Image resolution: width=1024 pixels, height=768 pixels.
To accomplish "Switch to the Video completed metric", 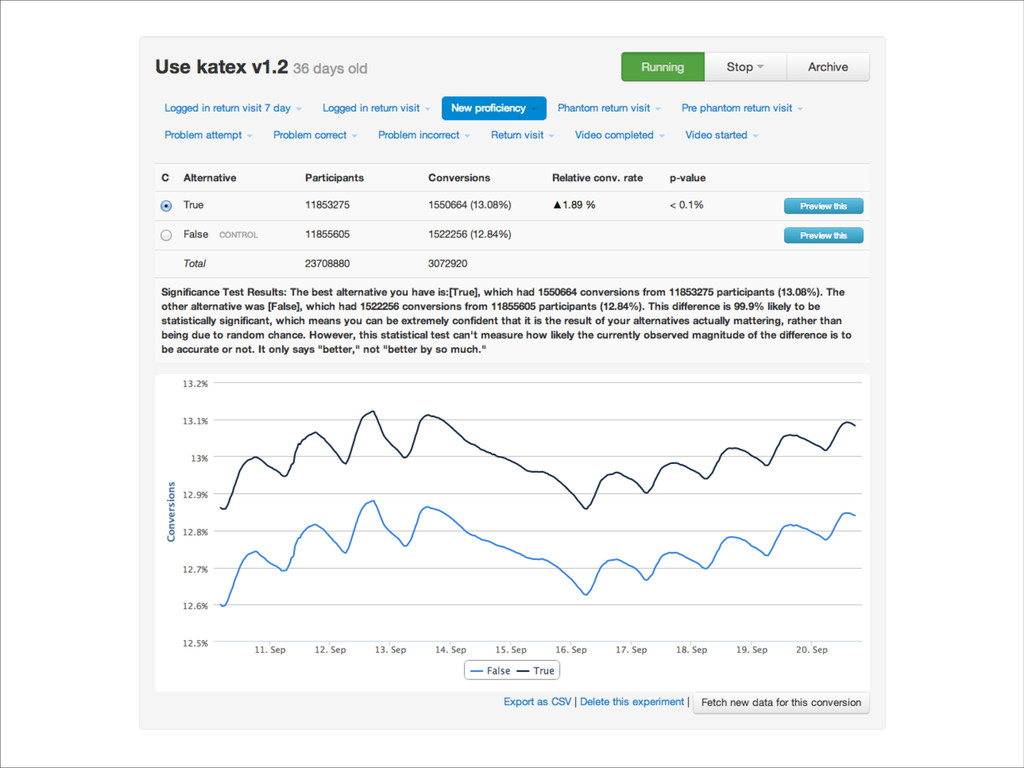I will [619, 135].
